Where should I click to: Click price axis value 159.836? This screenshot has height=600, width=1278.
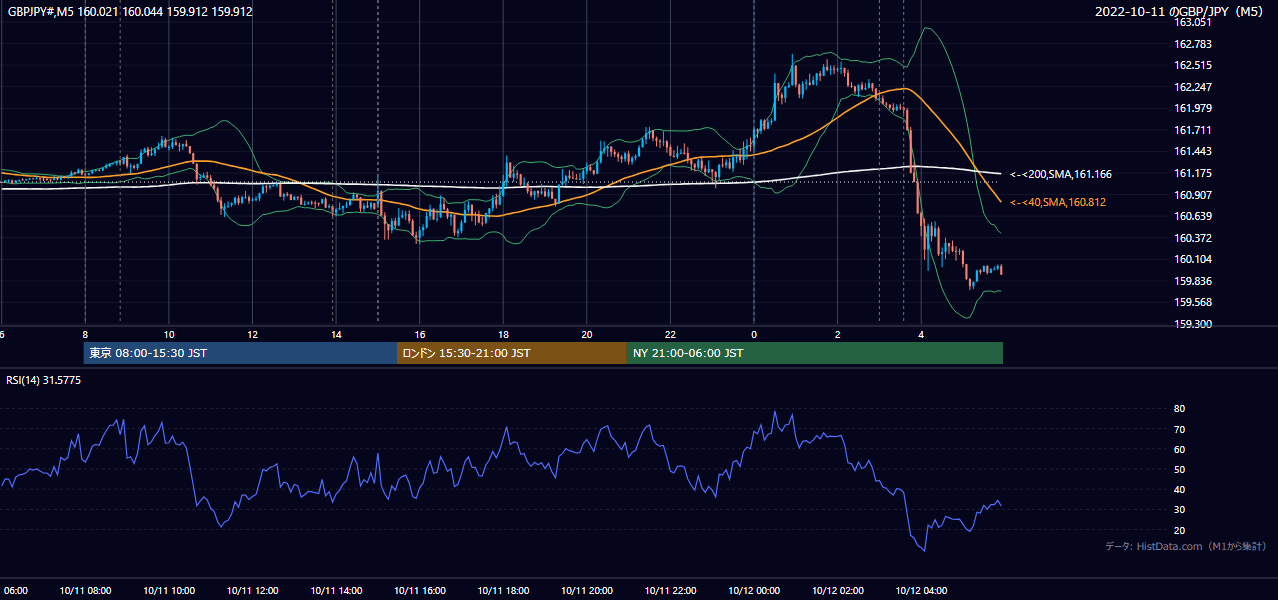pyautogui.click(x=1193, y=281)
